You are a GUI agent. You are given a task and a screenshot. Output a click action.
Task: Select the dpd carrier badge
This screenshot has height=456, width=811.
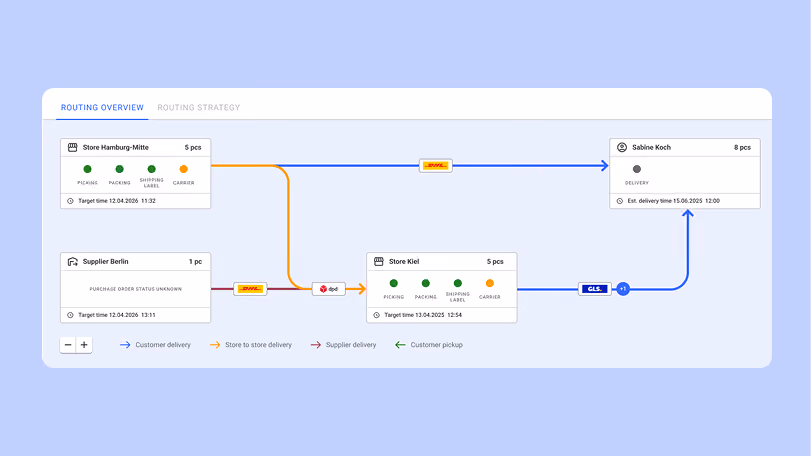click(328, 289)
